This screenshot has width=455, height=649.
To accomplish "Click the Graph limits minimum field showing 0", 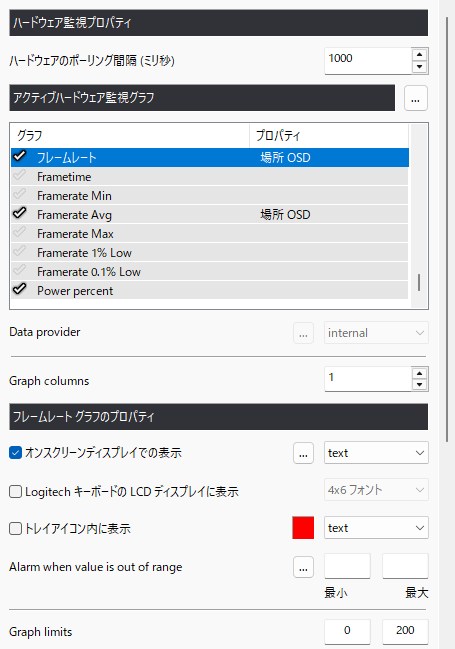I will pyautogui.click(x=347, y=631).
